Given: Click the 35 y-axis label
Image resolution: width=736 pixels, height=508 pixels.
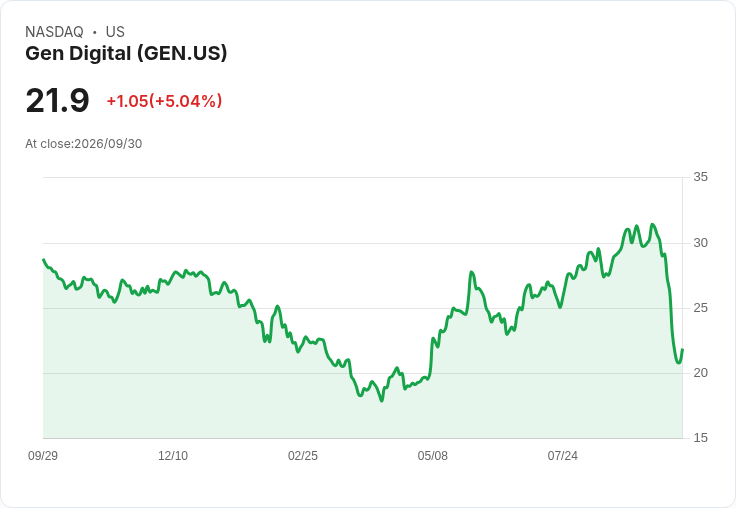Looking at the screenshot, I should click(x=700, y=177).
